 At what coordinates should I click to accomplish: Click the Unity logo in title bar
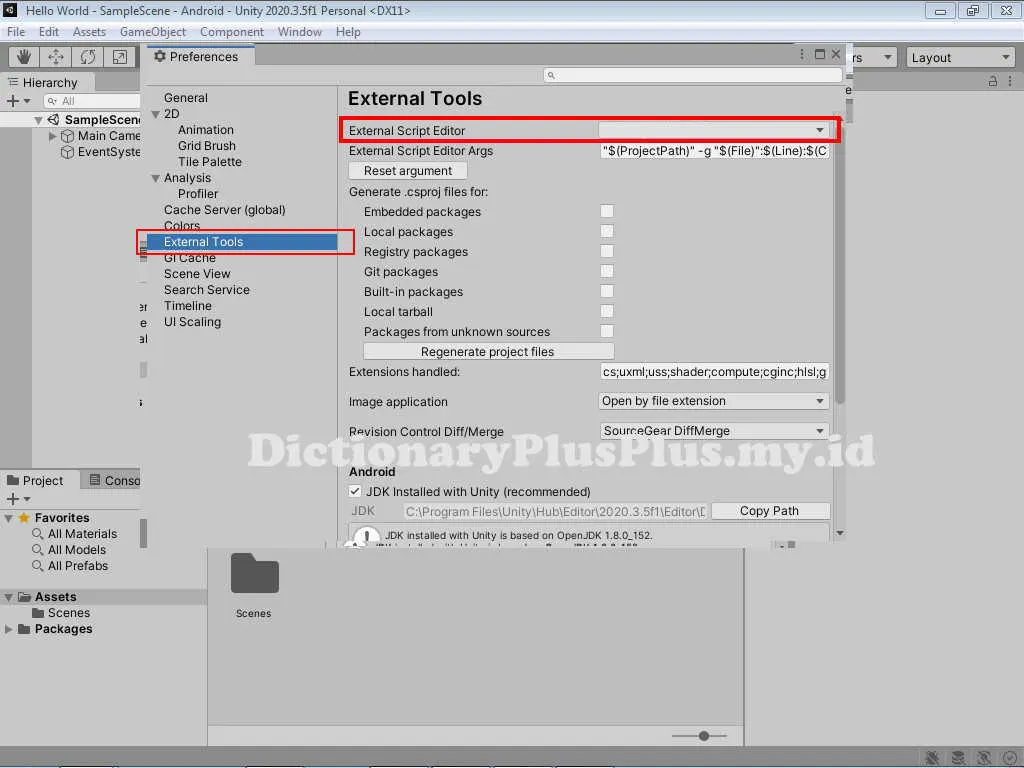[10, 10]
